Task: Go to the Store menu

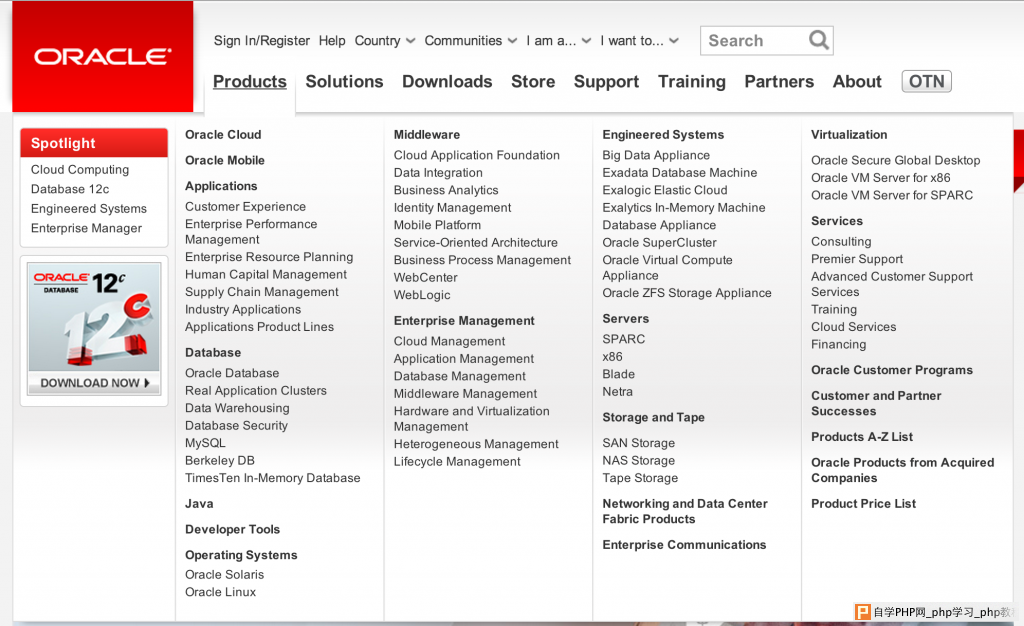Action: (533, 82)
